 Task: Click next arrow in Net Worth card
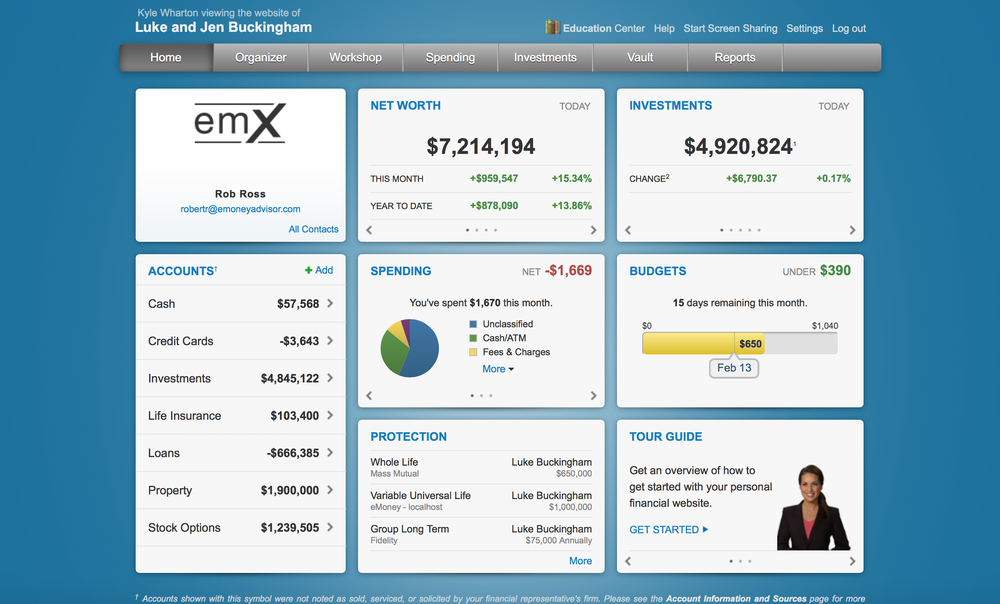tap(593, 230)
